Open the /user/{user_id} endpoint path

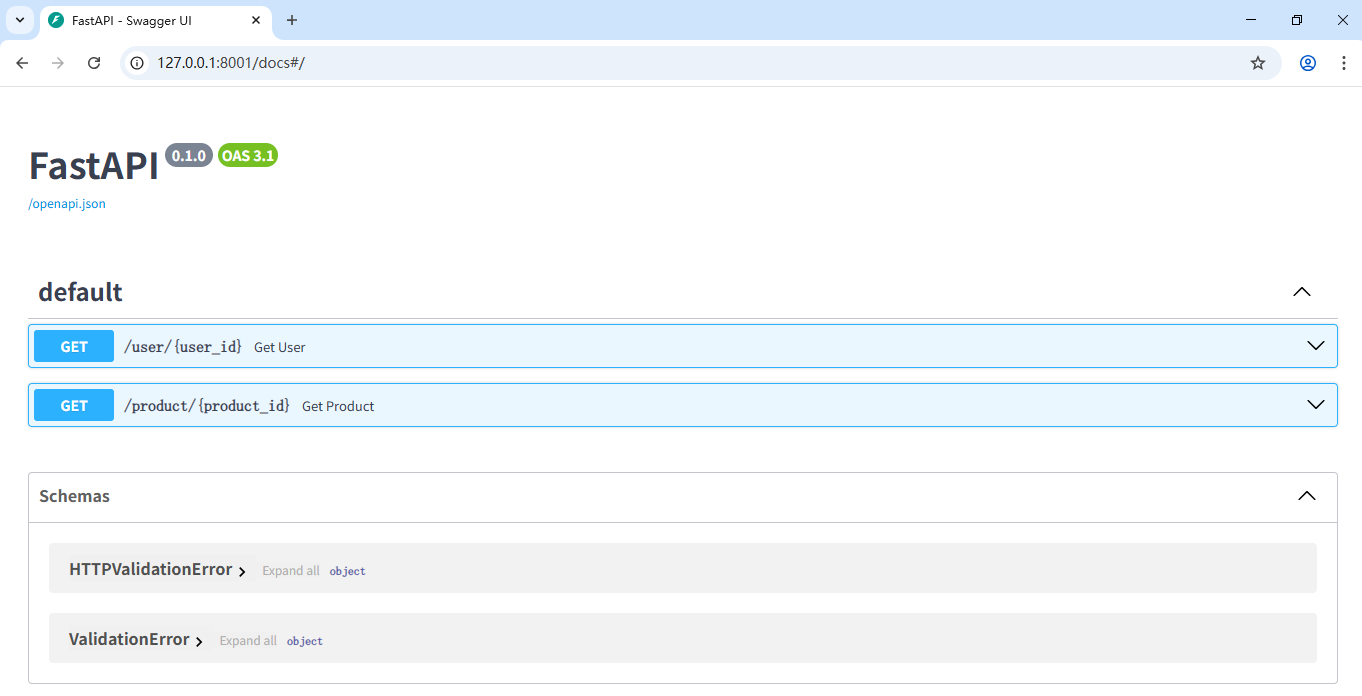click(x=182, y=347)
